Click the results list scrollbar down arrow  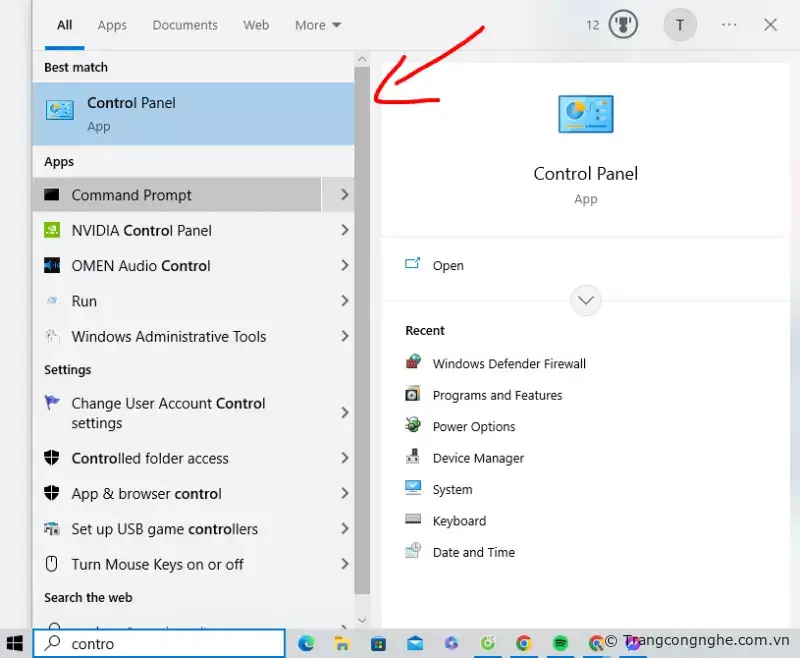pyautogui.click(x=362, y=620)
